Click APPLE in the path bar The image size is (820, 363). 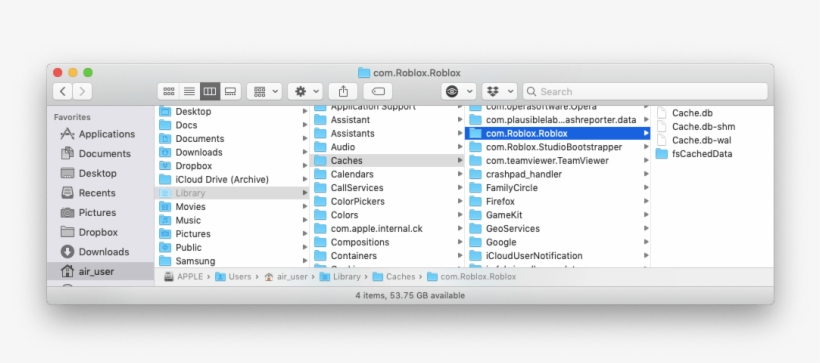click(x=184, y=277)
